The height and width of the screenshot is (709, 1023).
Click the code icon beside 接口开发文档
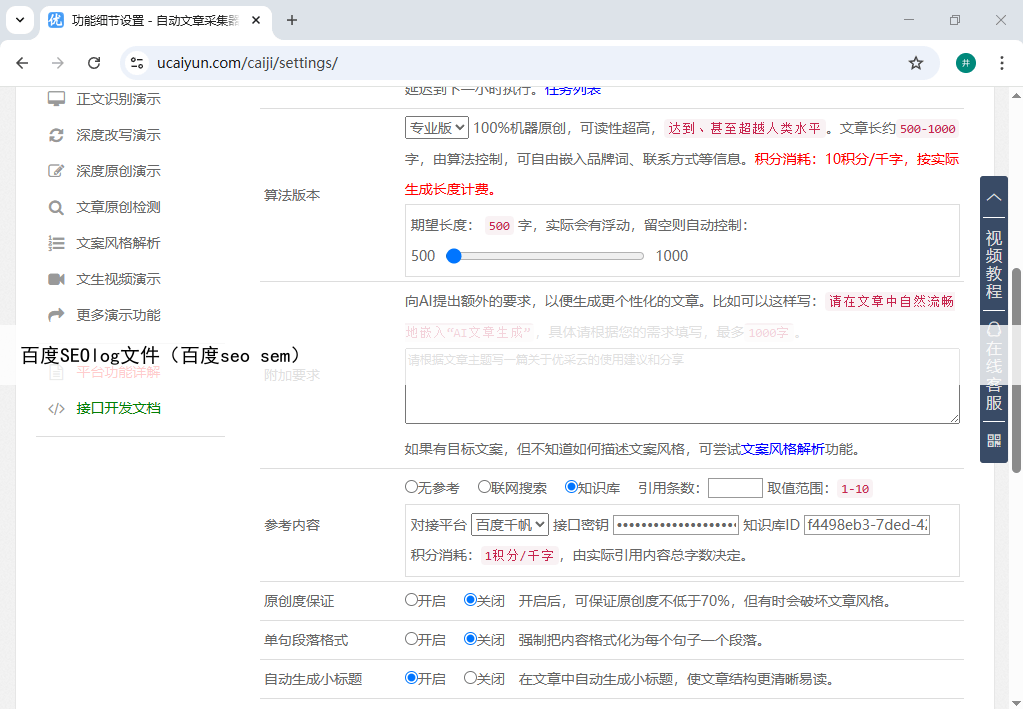(57, 408)
